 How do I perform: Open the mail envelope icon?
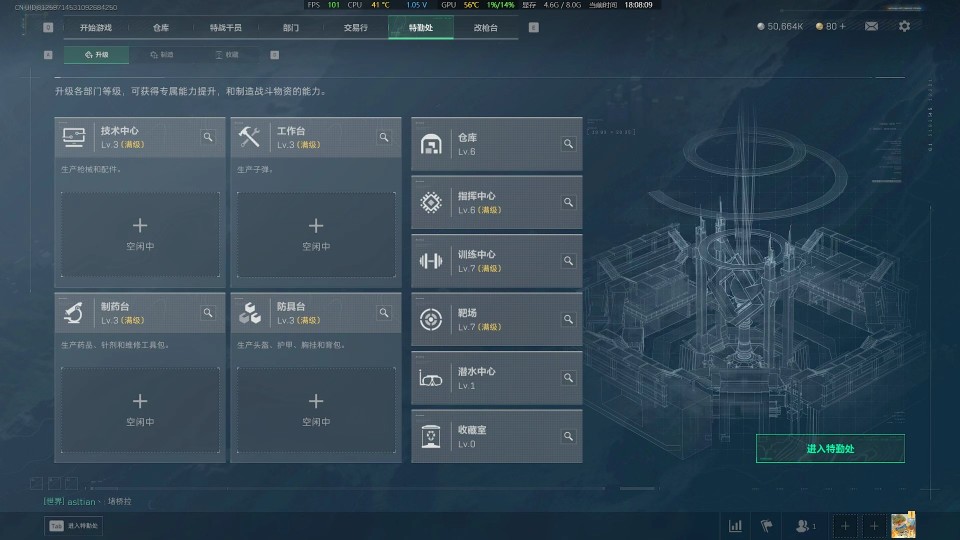click(871, 26)
